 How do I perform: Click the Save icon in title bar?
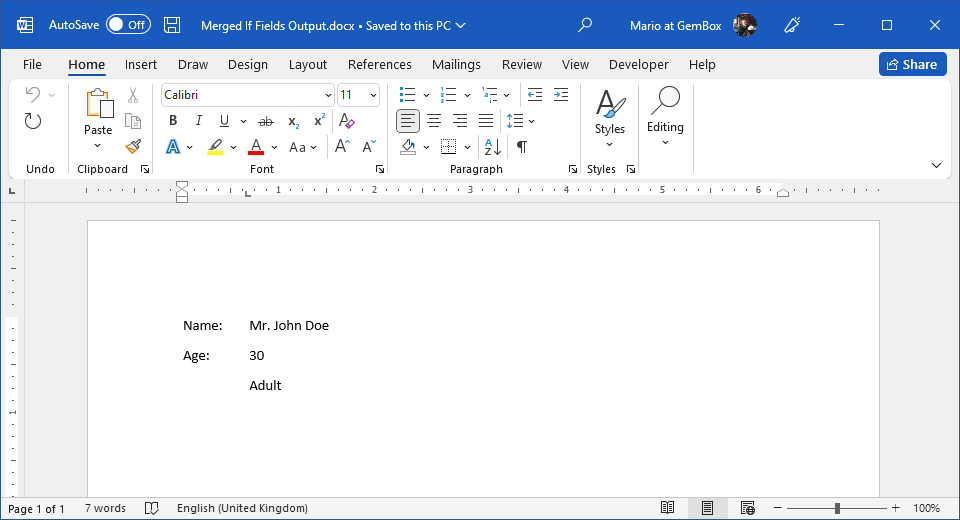(x=172, y=25)
